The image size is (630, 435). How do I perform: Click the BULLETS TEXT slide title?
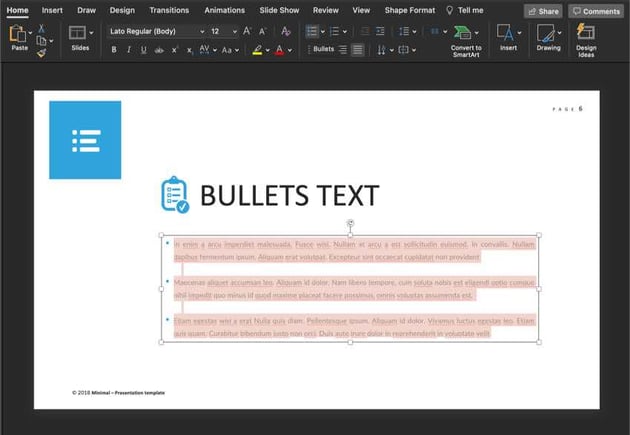tap(289, 196)
